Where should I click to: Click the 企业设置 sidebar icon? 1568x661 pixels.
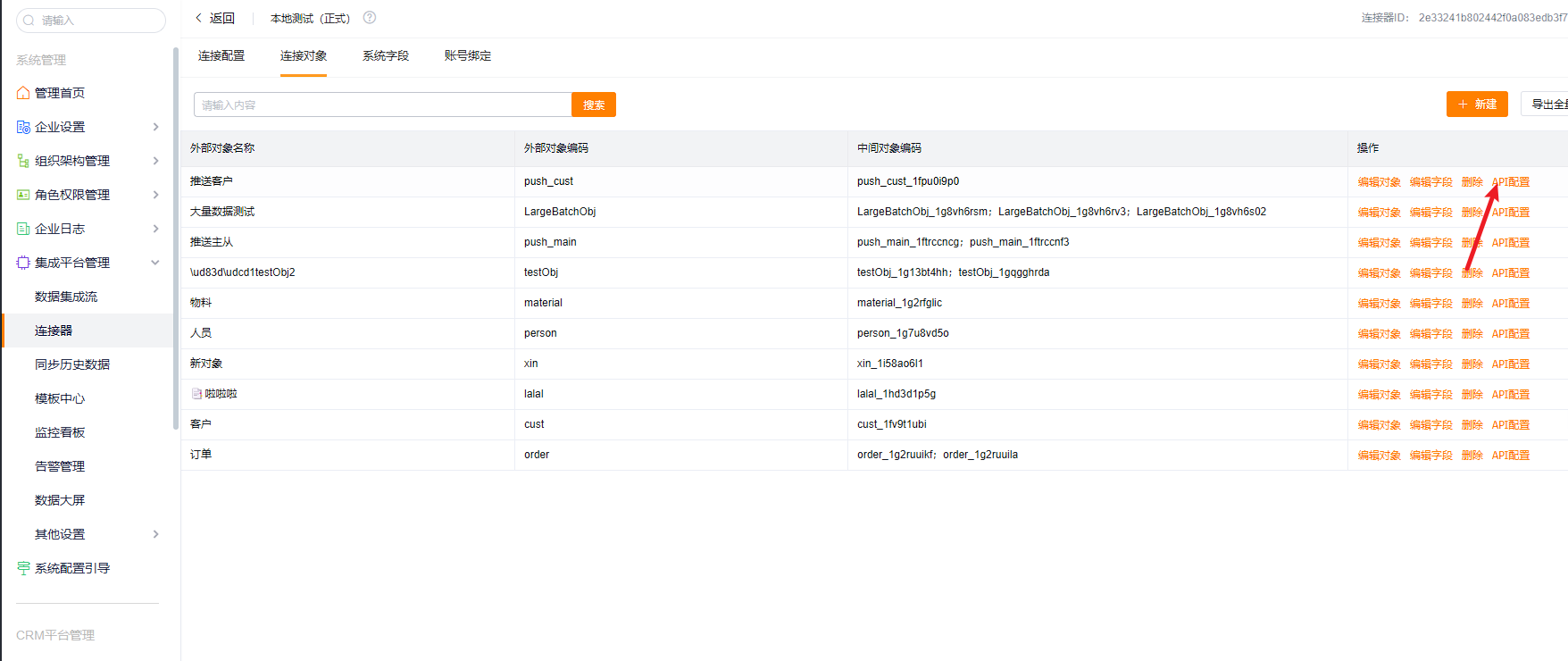point(23,127)
